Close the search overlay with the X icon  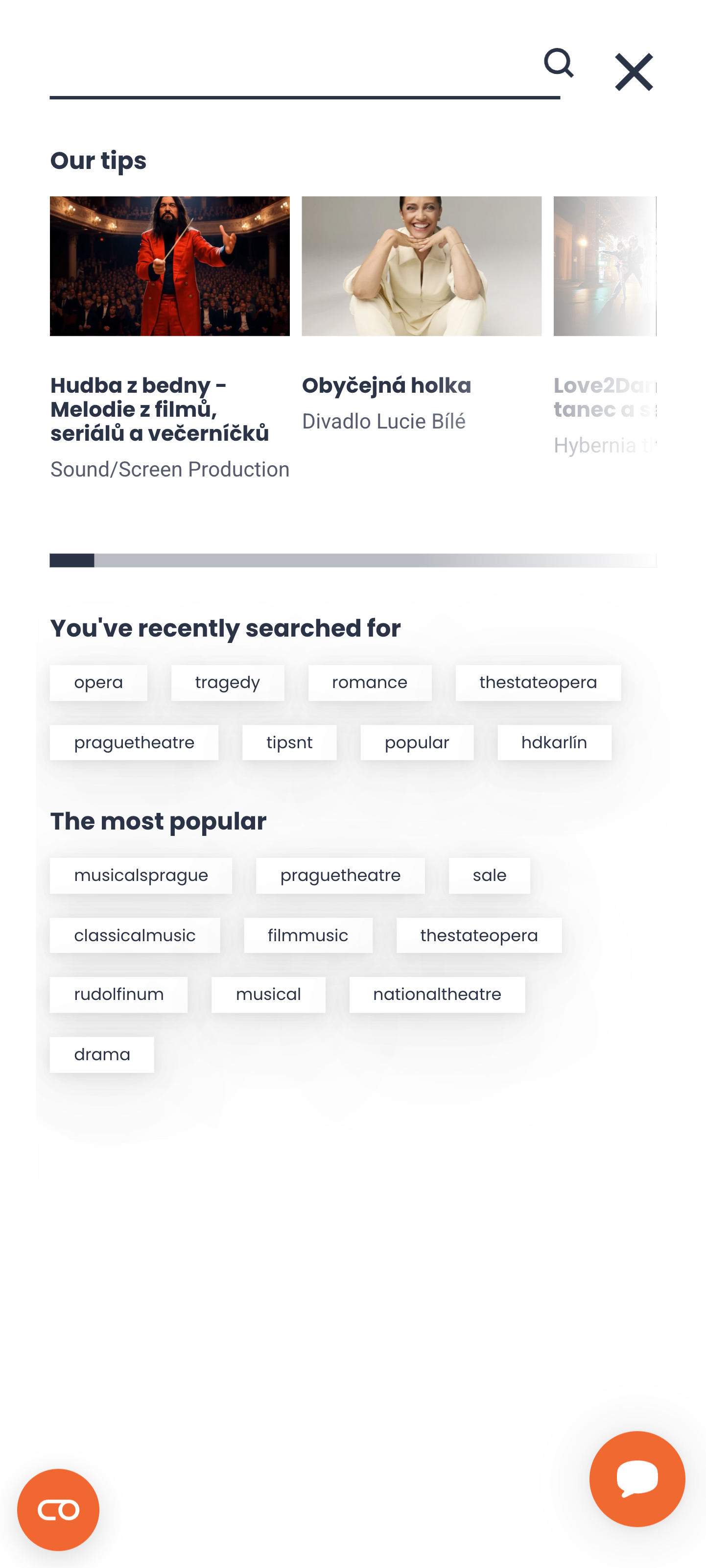[x=634, y=71]
